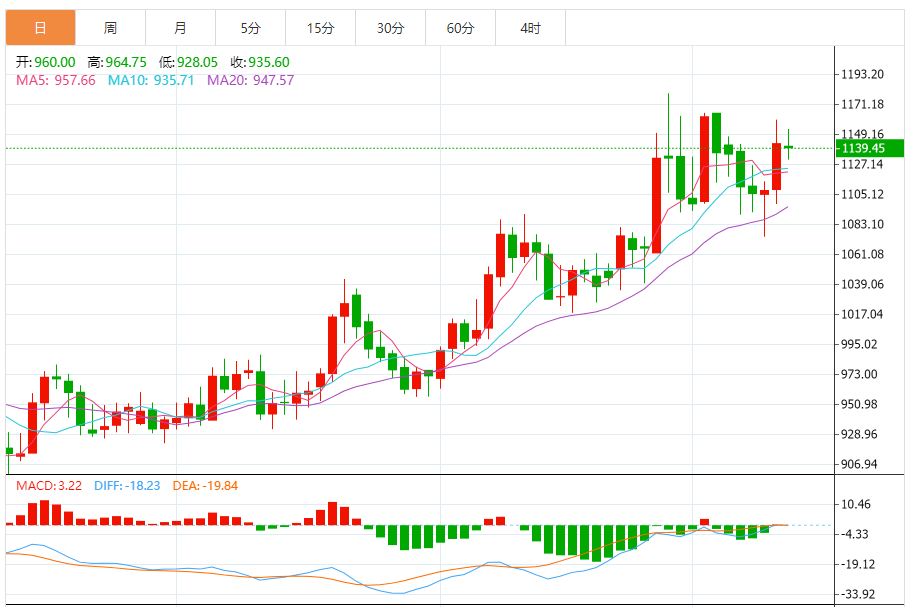This screenshot has width=909, height=607.
Task: Click the 开:960.00 opening price value
Action: [x=45, y=62]
